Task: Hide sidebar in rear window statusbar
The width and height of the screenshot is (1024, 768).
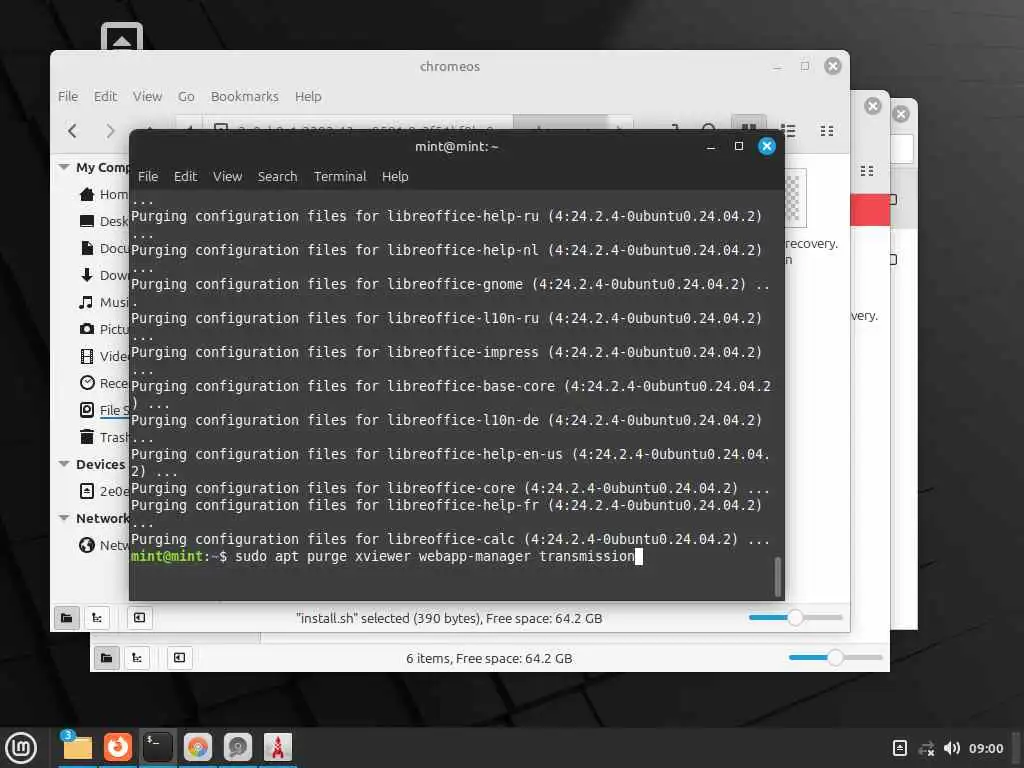Action: coord(180,658)
